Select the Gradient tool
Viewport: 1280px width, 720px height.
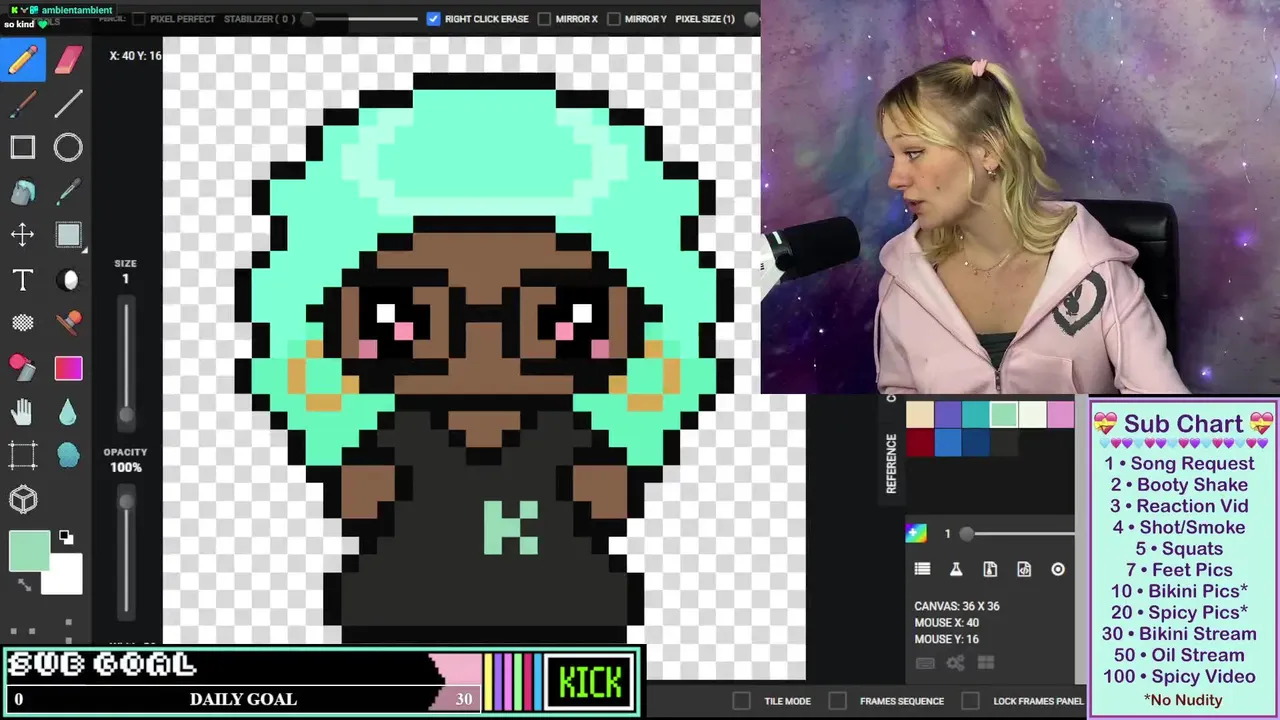(68, 368)
